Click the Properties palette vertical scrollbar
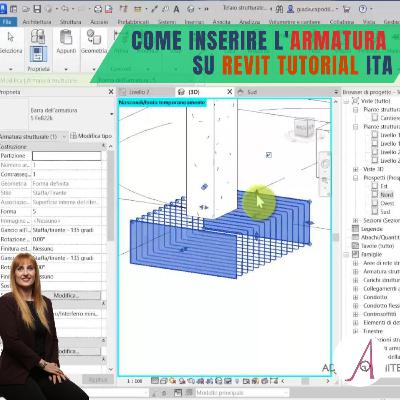 pos(110,195)
